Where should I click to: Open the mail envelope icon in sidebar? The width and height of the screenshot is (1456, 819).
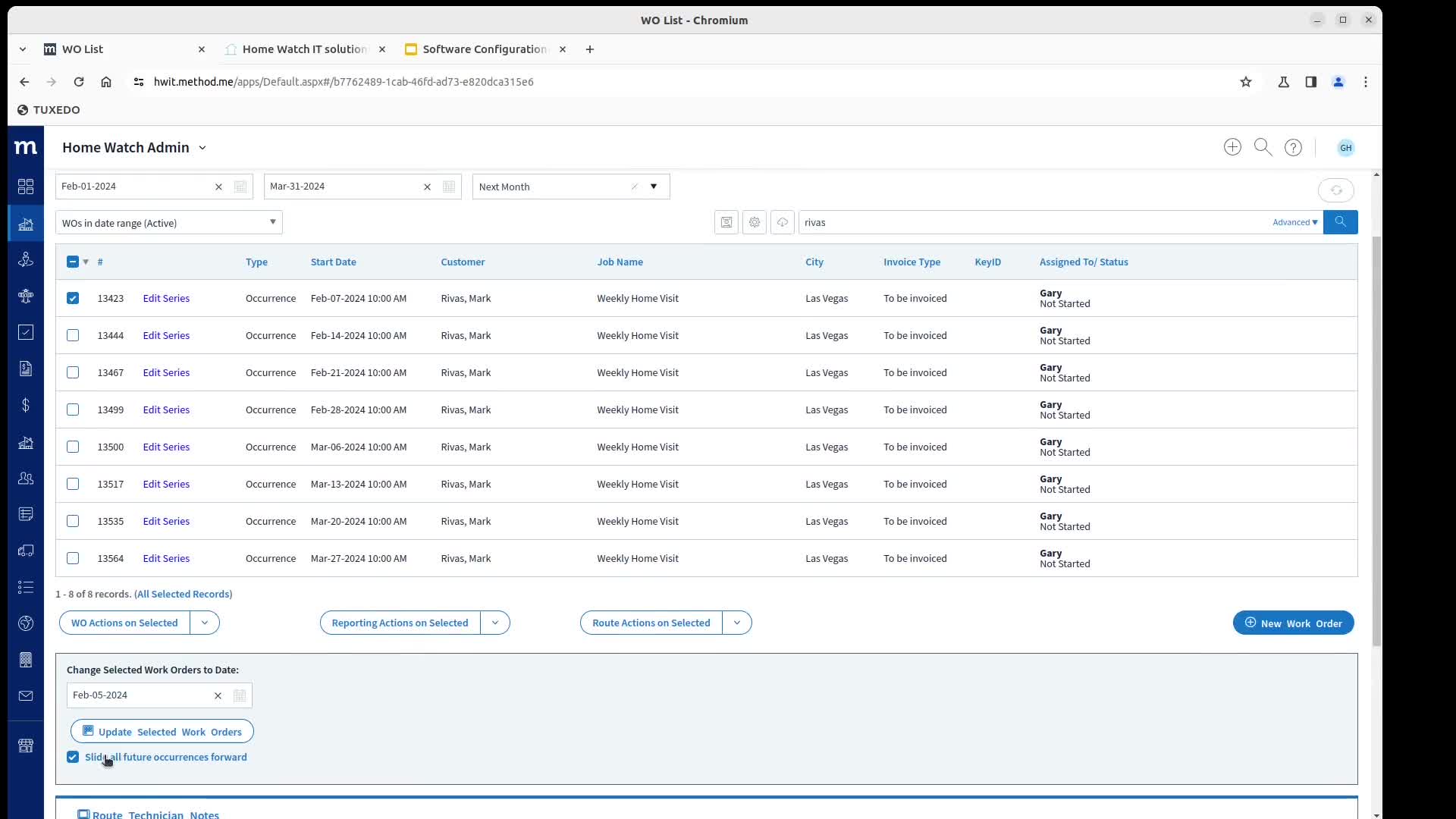tap(25, 695)
